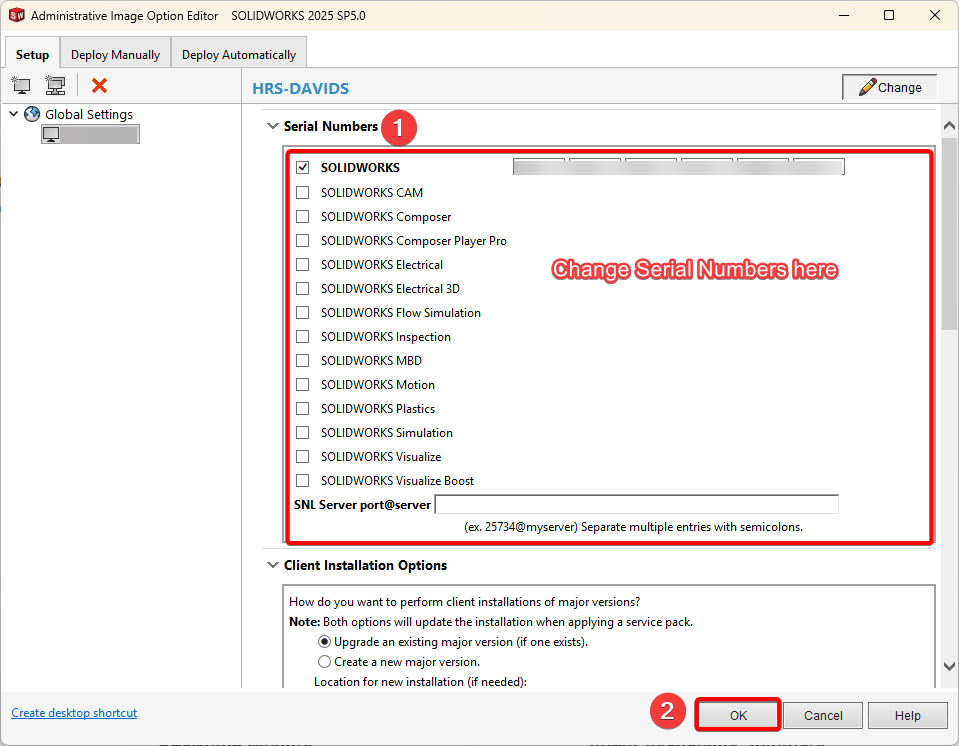This screenshot has height=746, width=959.
Task: Click the Add Machine toolbar icon
Action: coord(21,85)
